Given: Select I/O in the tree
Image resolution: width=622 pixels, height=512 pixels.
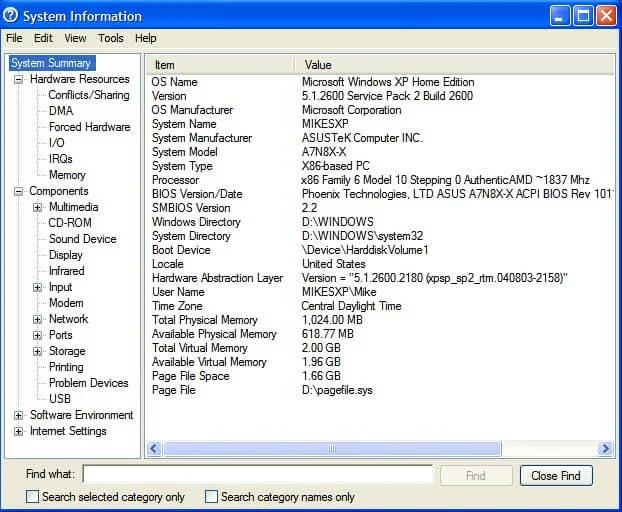Looking at the screenshot, I should coord(57,143).
